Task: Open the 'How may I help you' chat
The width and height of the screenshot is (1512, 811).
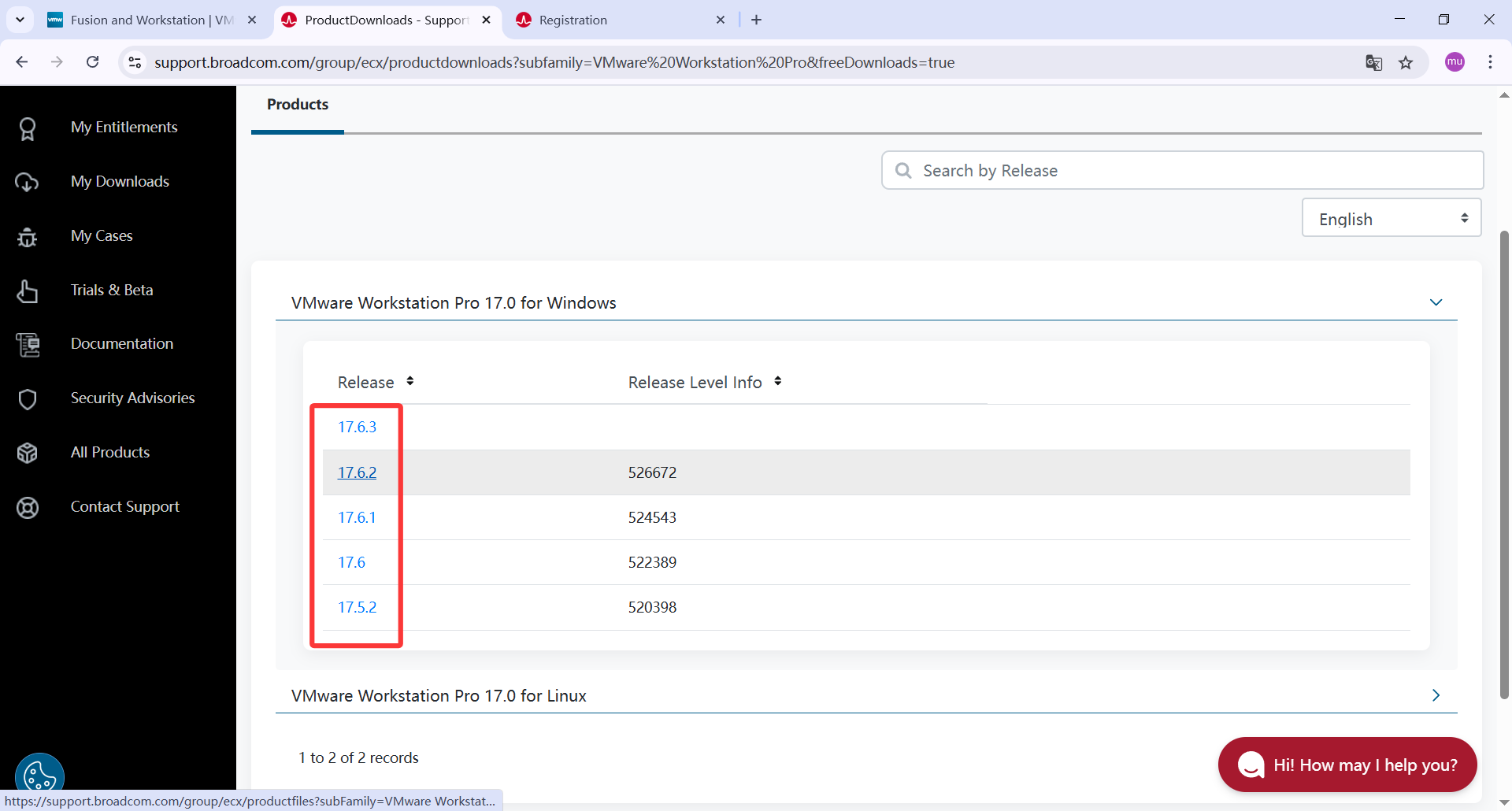Action: tap(1347, 765)
